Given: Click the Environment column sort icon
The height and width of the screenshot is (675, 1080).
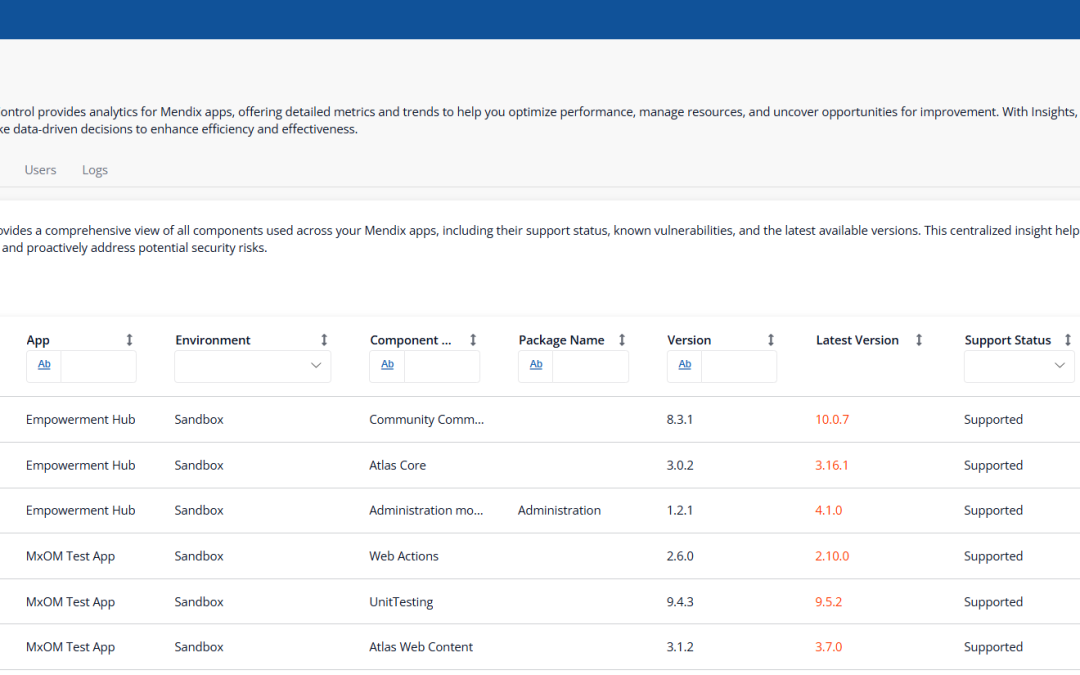Looking at the screenshot, I should point(324,340).
